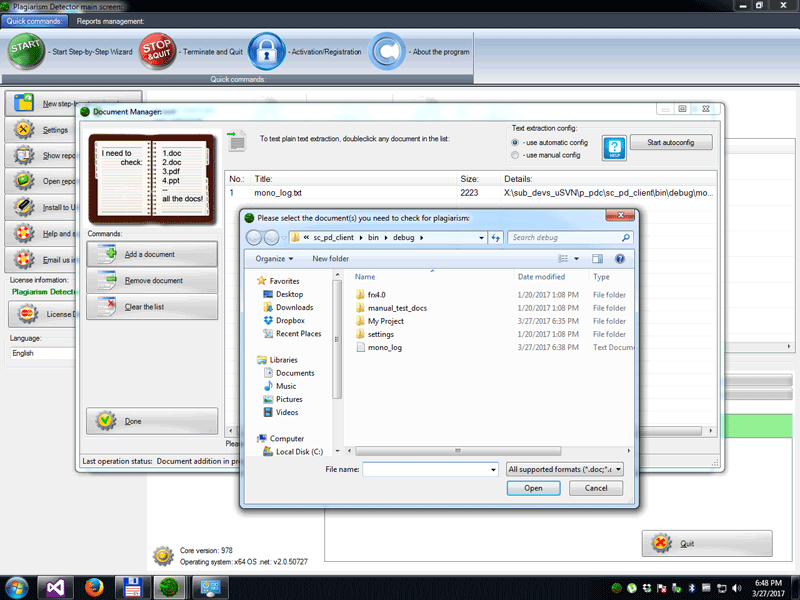Image resolution: width=800 pixels, height=600 pixels.
Task: Switch to the Quick commands tab
Action: 34,21
